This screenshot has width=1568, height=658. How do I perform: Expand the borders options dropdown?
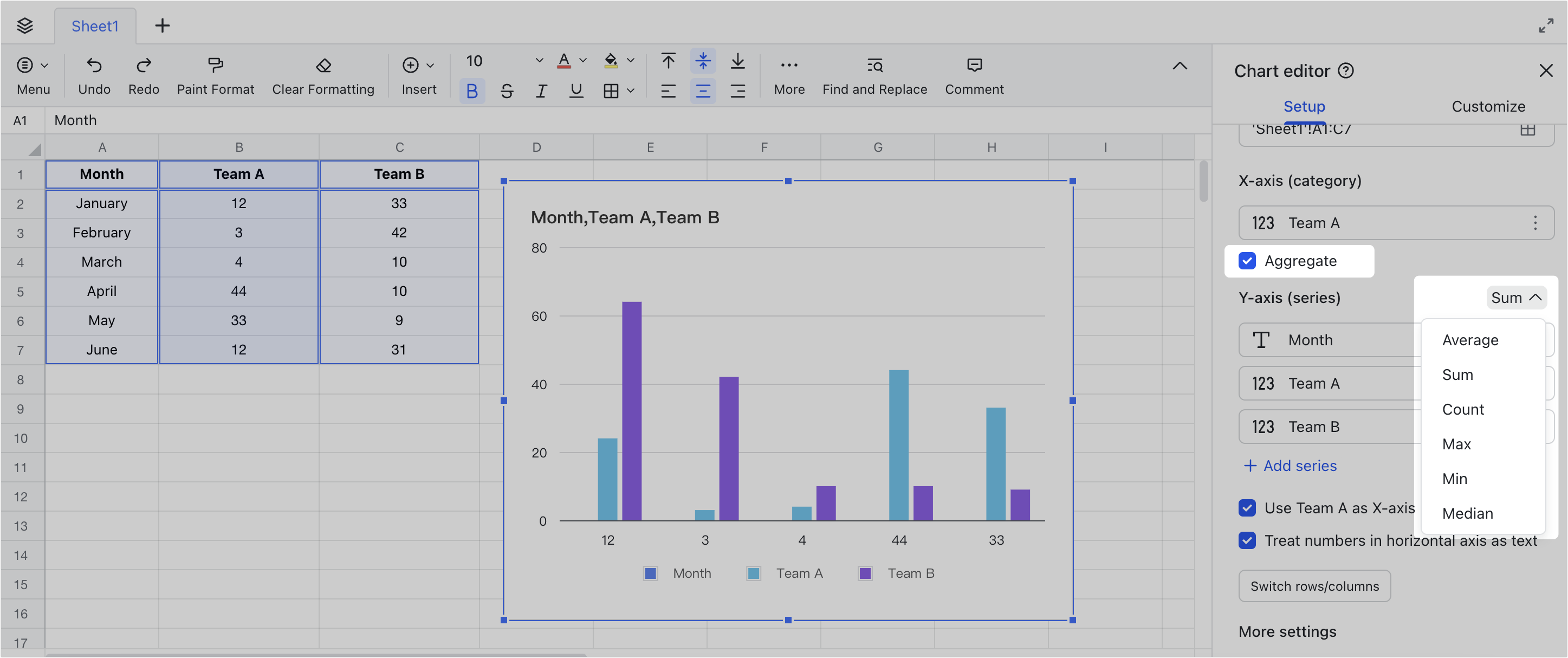click(x=631, y=91)
